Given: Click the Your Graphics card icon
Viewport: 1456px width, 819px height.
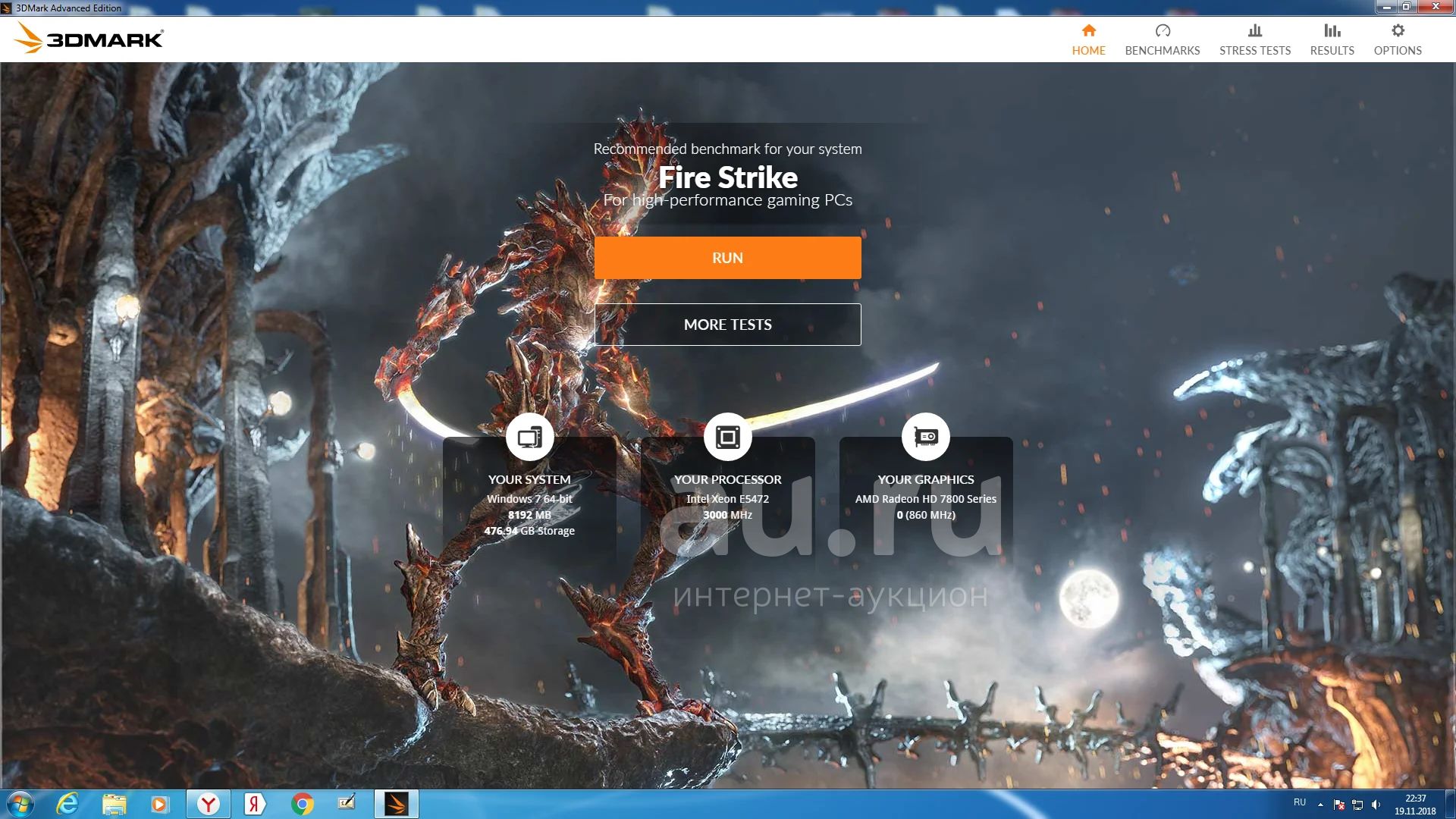Looking at the screenshot, I should click(925, 437).
